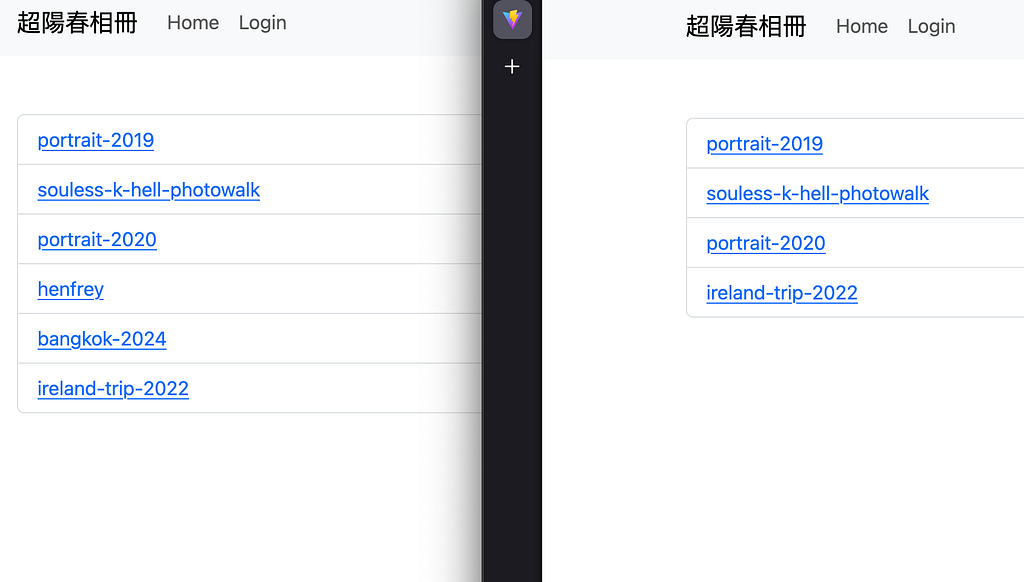Open the henfrey album link
This screenshot has width=1024, height=582.
(x=71, y=289)
